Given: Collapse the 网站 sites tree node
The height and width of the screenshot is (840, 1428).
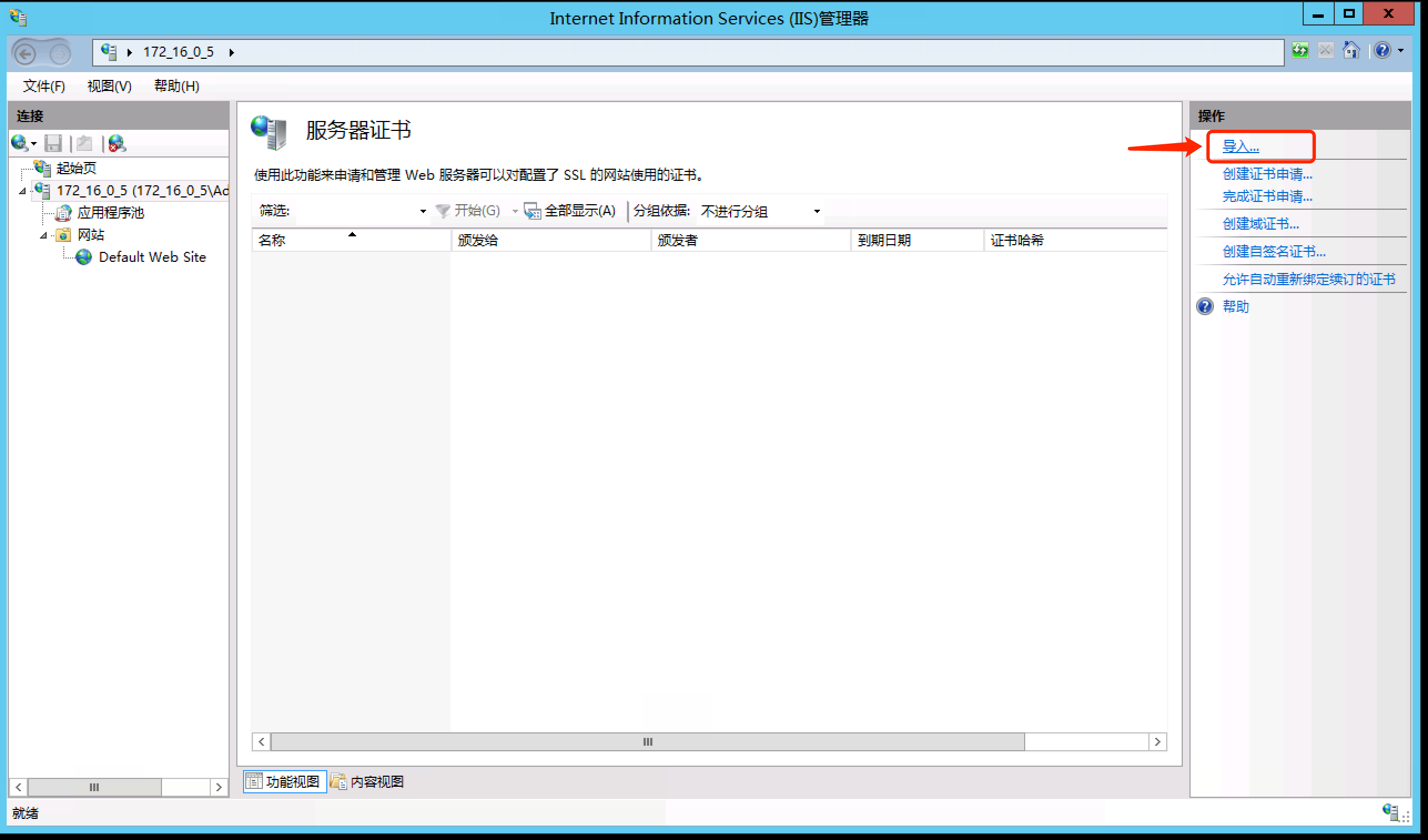Looking at the screenshot, I should click(x=43, y=235).
